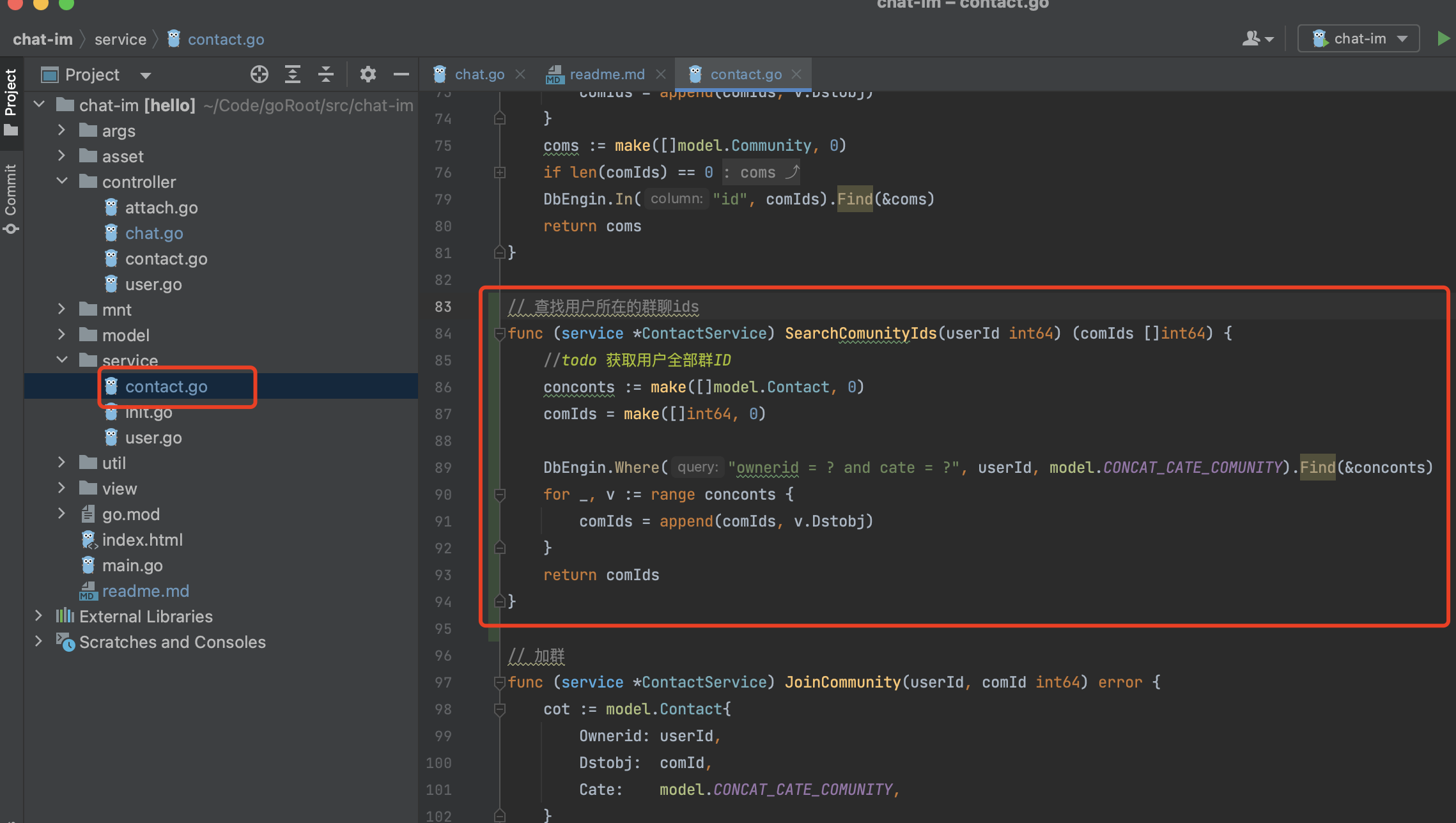Open the chat-im run configuration dropdown
Image resolution: width=1456 pixels, height=823 pixels.
(1359, 39)
